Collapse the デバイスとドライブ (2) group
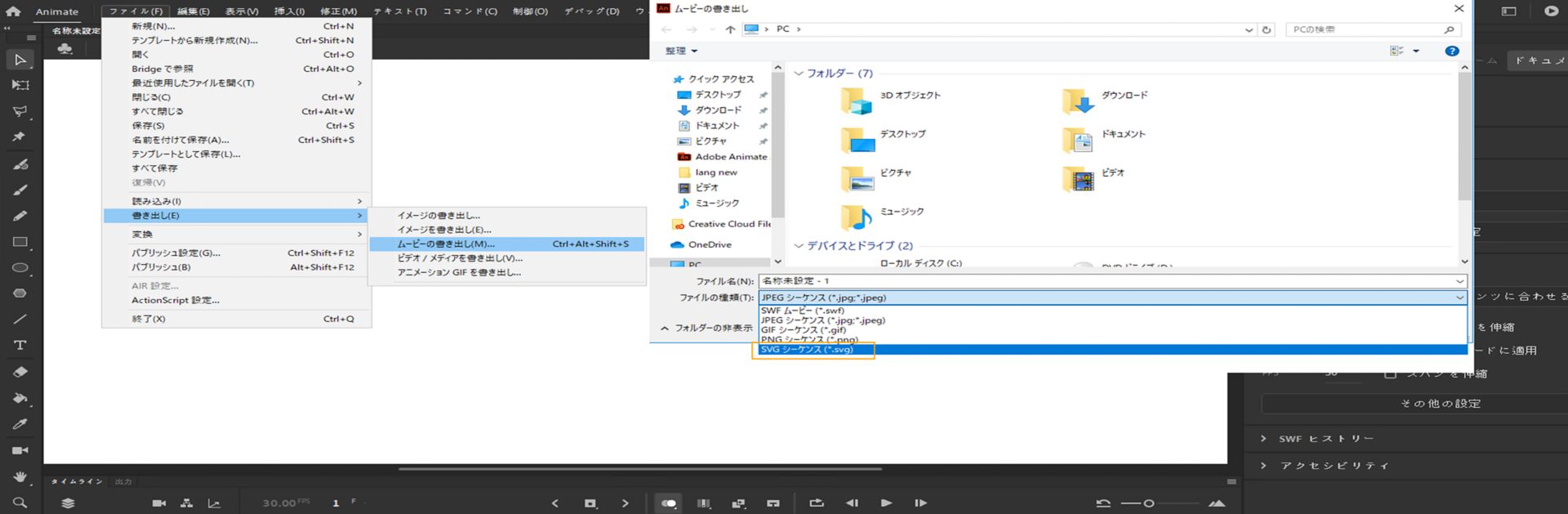 pyautogui.click(x=799, y=246)
